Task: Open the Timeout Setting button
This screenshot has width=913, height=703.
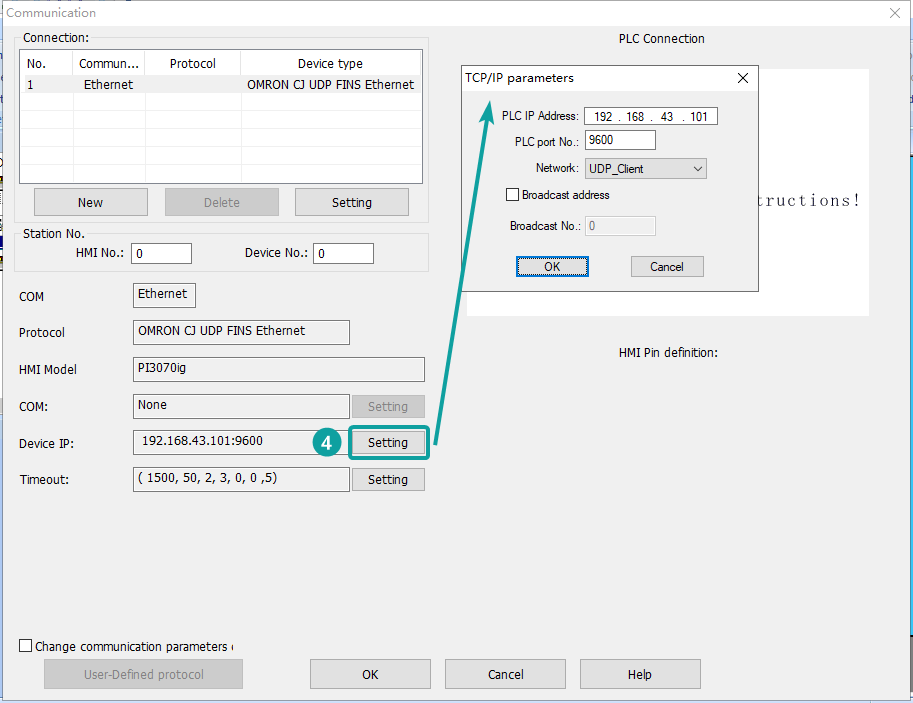Action: [x=388, y=480]
